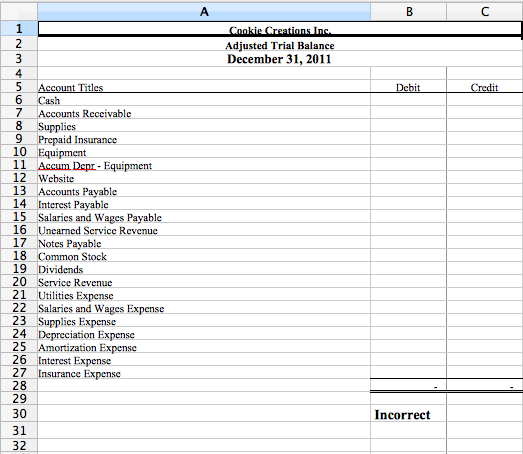Select the Salaries and Wages Payable cell
The width and height of the screenshot is (523, 454).
[x=204, y=217]
